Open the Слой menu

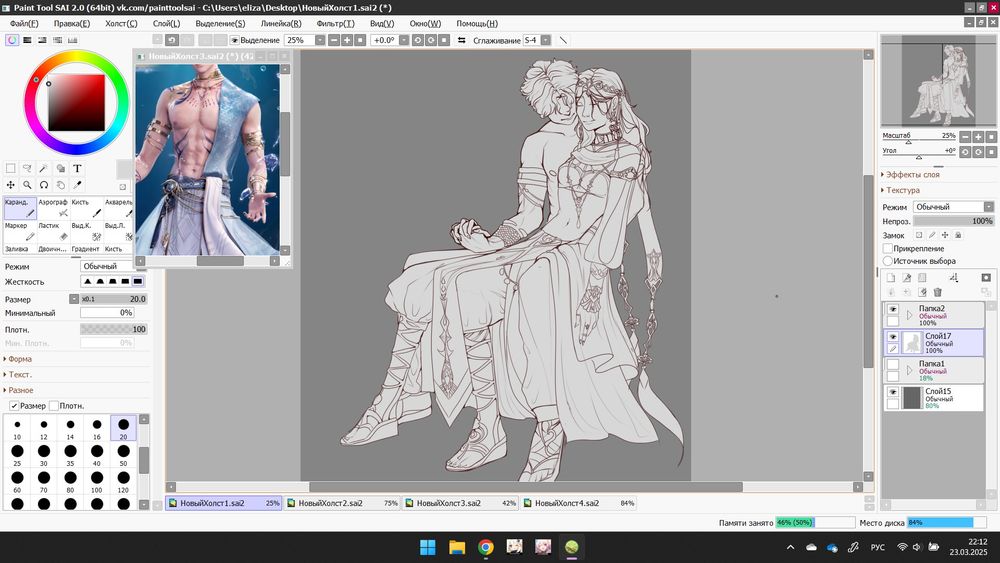click(166, 23)
